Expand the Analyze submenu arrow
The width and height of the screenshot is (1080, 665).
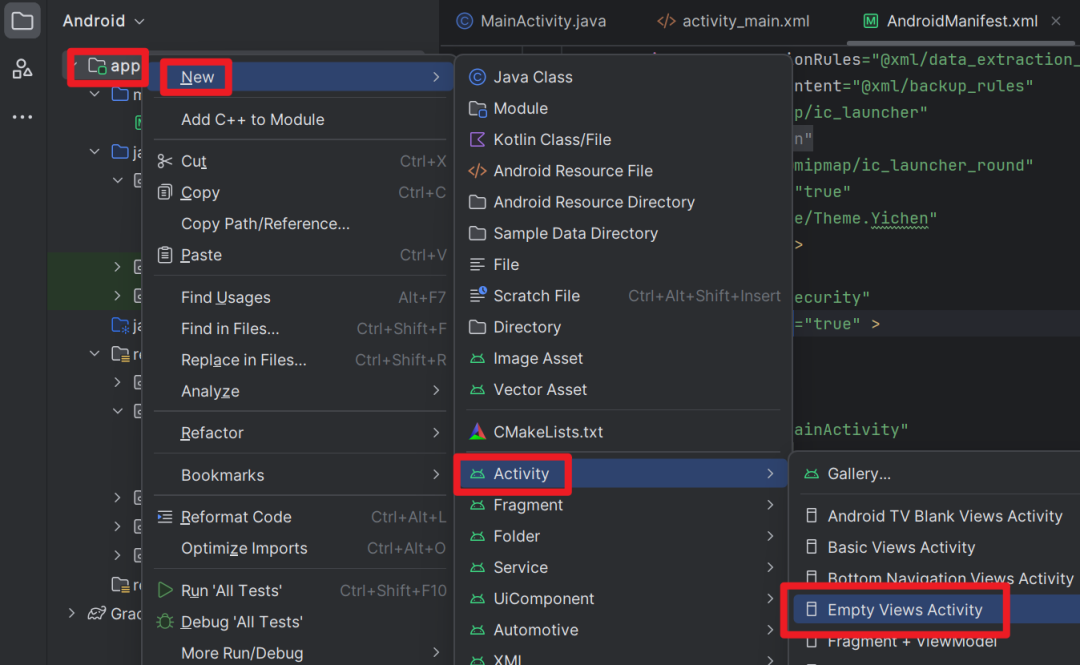click(x=436, y=391)
